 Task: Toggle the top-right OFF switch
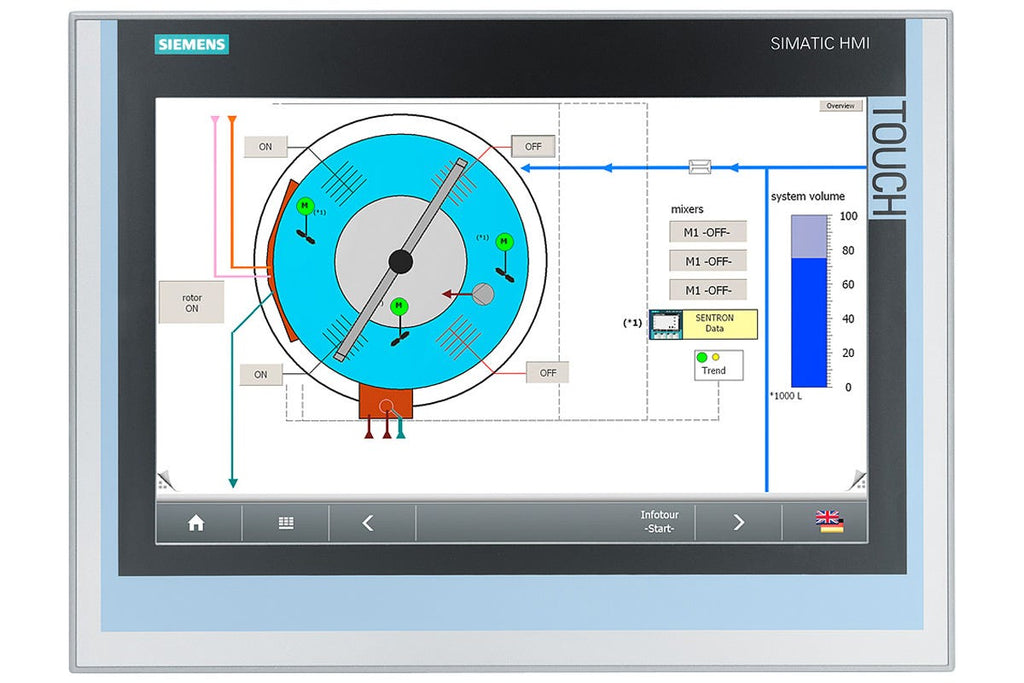click(533, 146)
